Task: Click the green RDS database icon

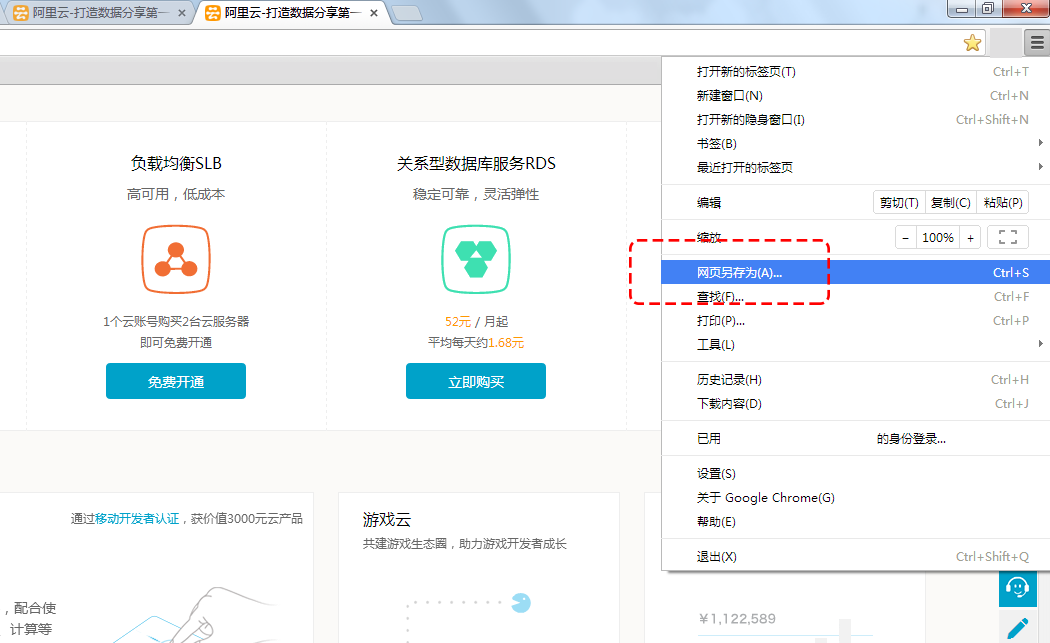Action: [476, 259]
